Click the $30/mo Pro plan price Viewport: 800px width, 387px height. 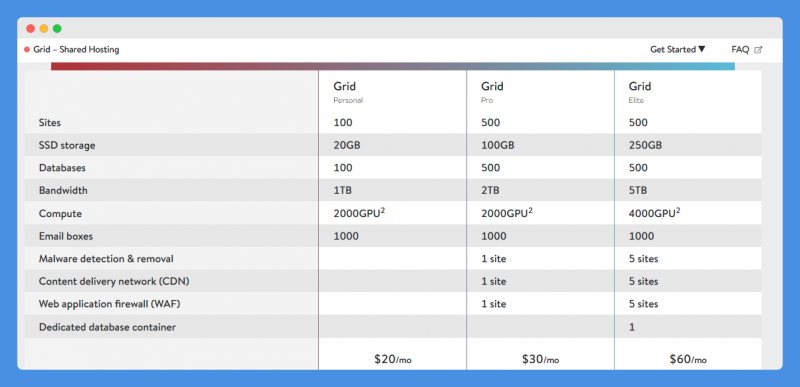(540, 359)
